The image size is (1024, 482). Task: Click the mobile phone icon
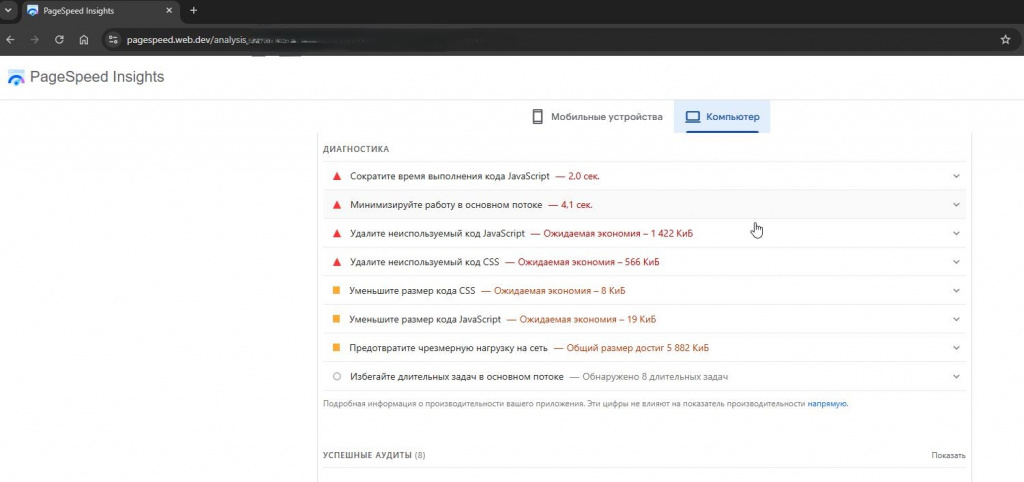pos(537,117)
